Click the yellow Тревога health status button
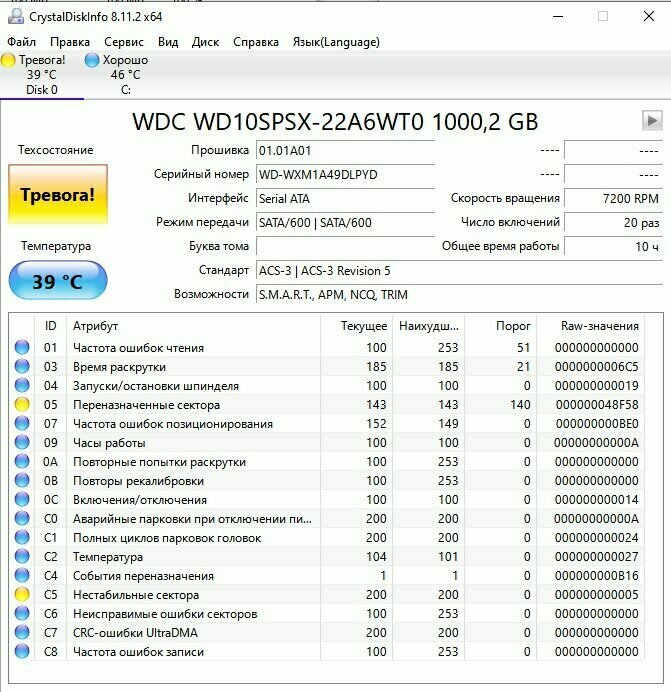Image resolution: width=671 pixels, height=692 pixels. coord(58,194)
